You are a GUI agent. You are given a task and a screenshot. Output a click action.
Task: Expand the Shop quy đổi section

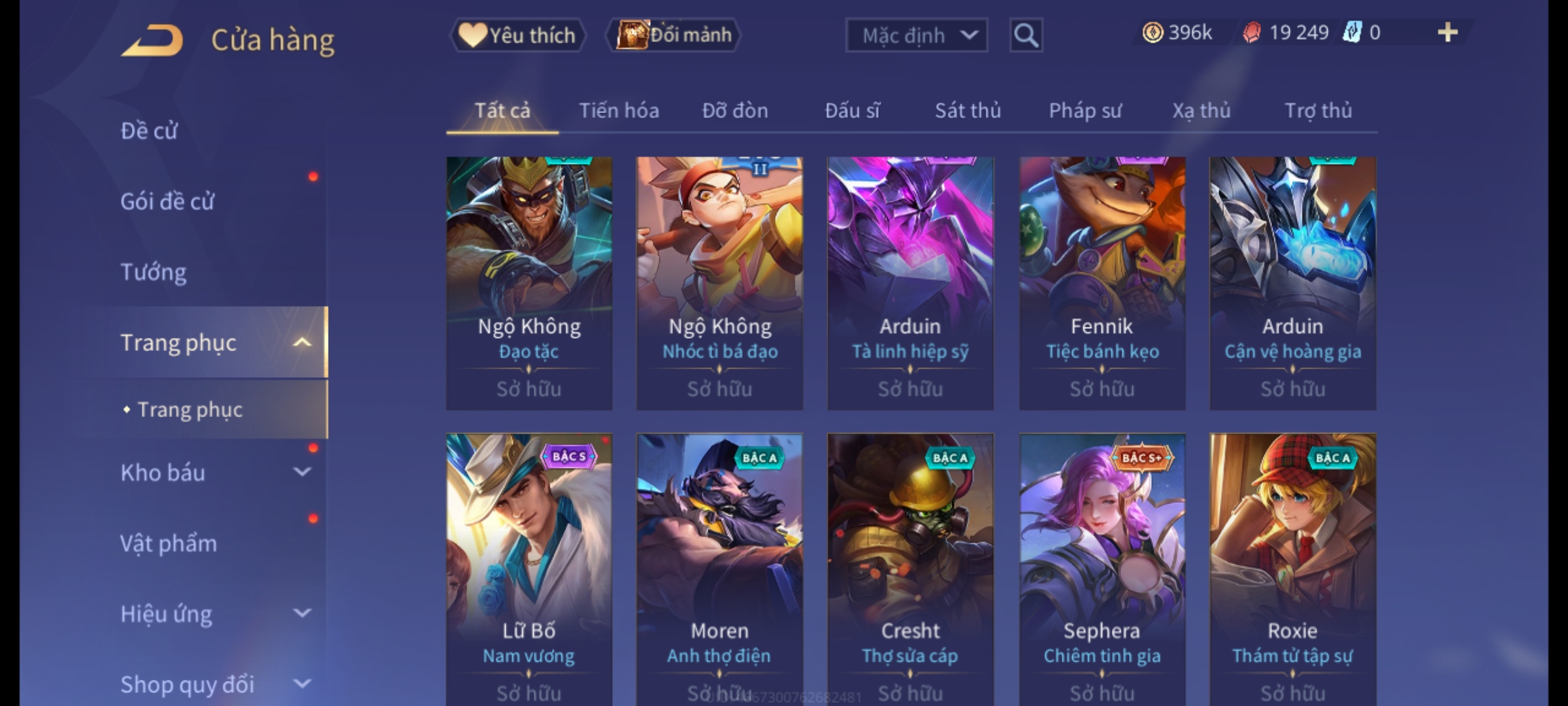tap(302, 684)
